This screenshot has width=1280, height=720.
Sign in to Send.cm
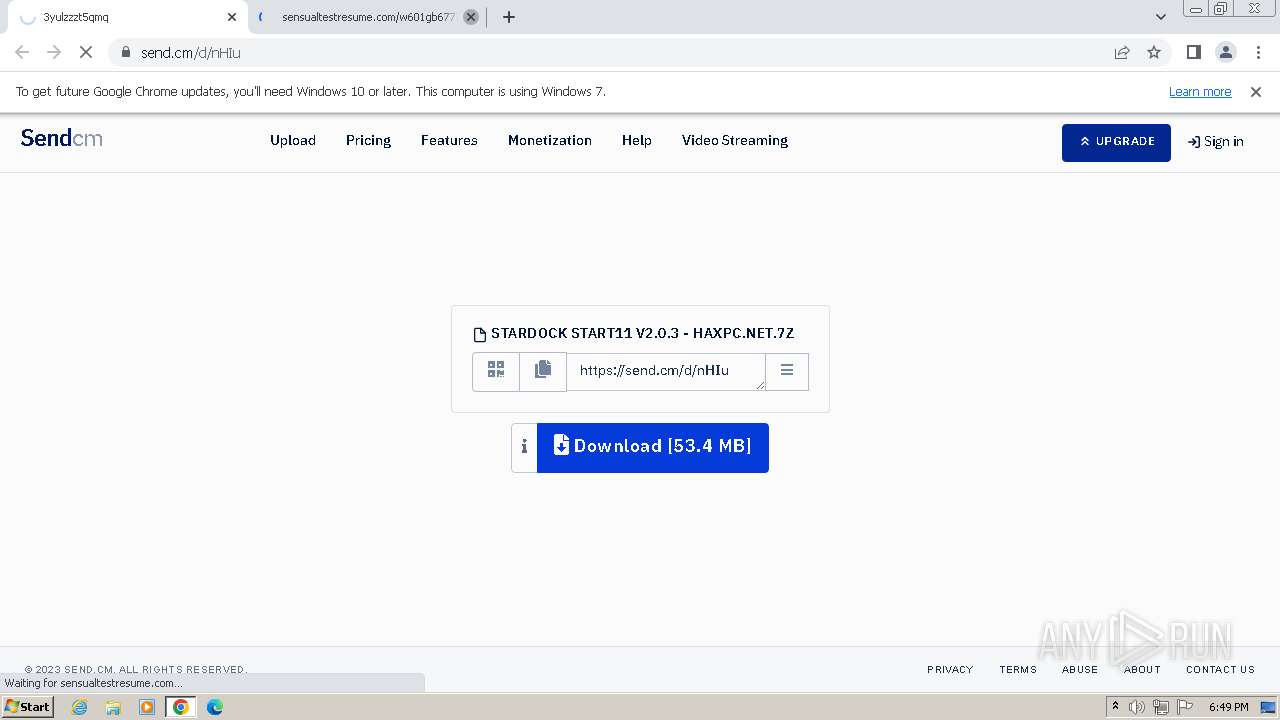point(1216,142)
